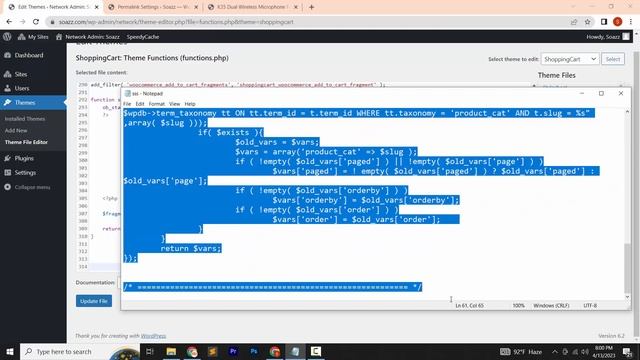The height and width of the screenshot is (360, 640).
Task: Open Installed Themes submenu link
Action: pos(25,119)
